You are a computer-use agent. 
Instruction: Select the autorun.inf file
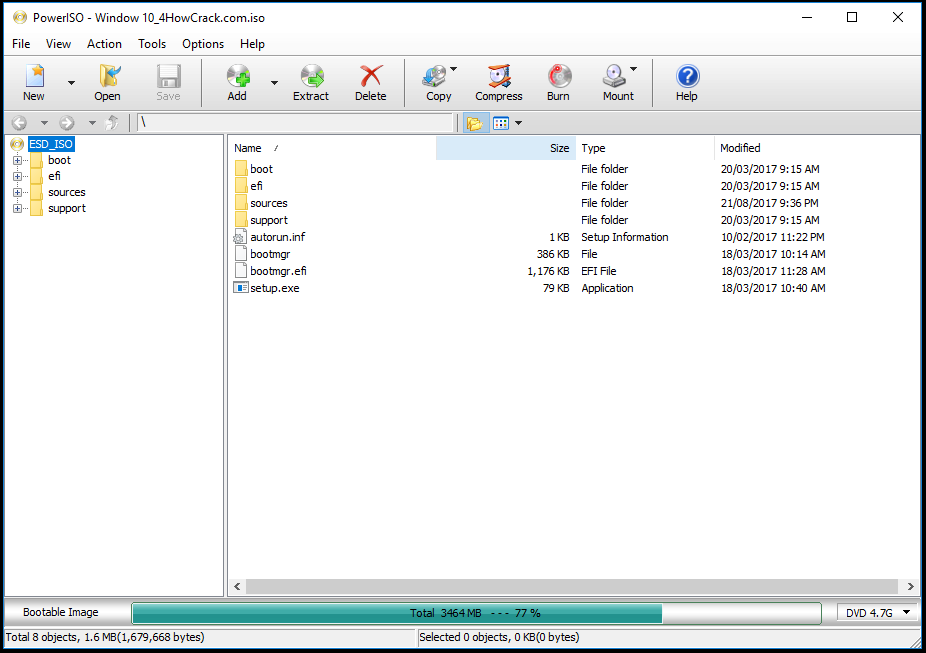pos(278,237)
